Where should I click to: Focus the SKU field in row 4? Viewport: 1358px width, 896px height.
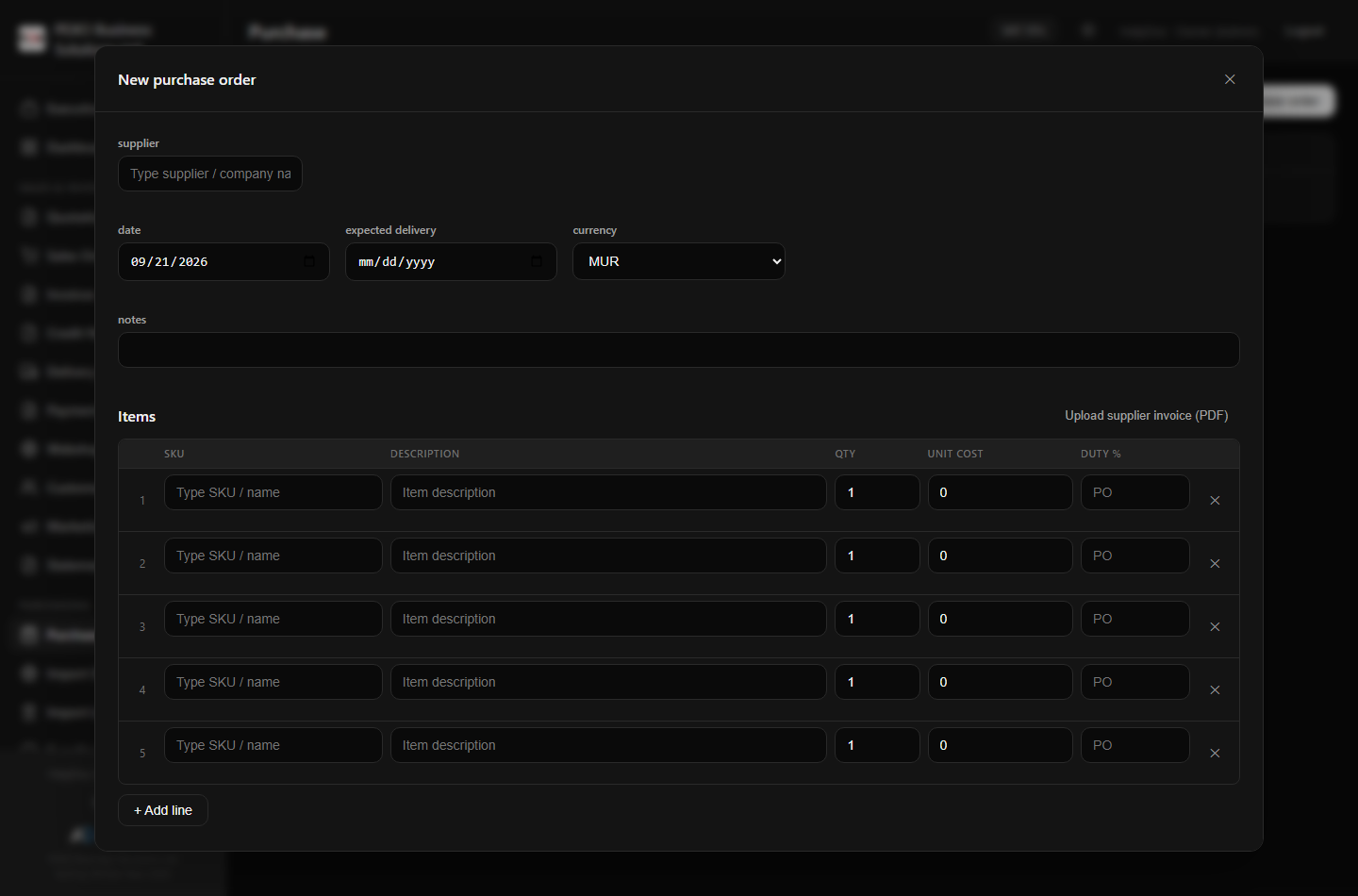[x=273, y=682]
